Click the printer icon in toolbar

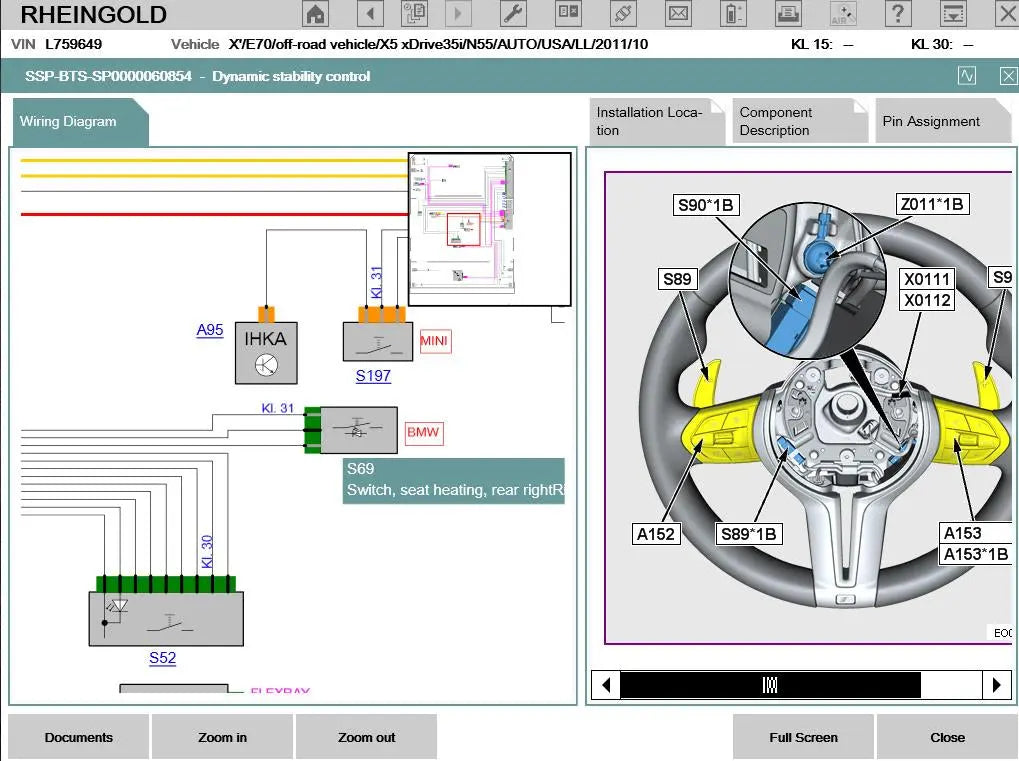point(789,14)
